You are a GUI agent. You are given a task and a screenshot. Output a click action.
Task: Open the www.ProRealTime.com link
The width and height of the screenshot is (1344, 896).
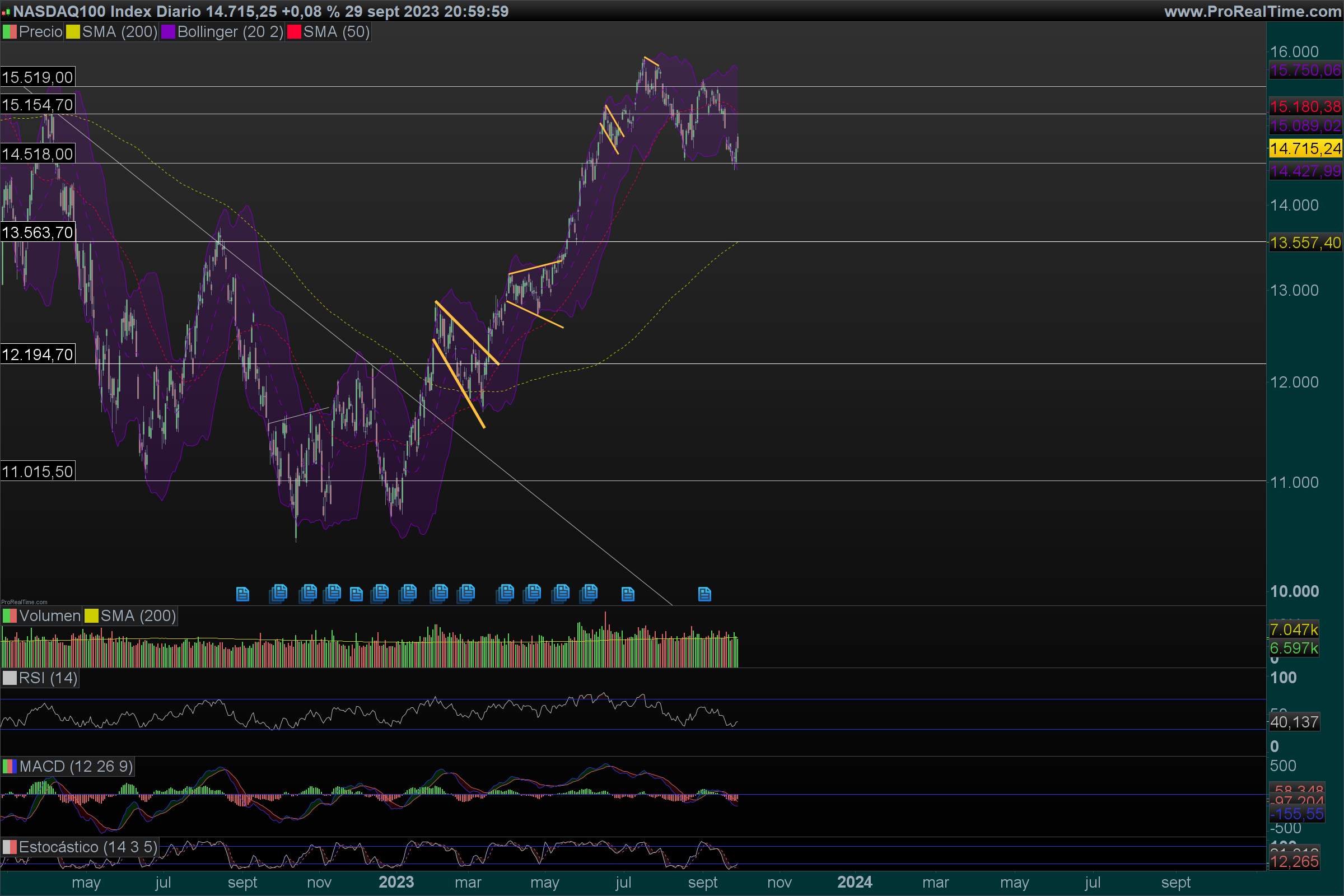point(1253,11)
